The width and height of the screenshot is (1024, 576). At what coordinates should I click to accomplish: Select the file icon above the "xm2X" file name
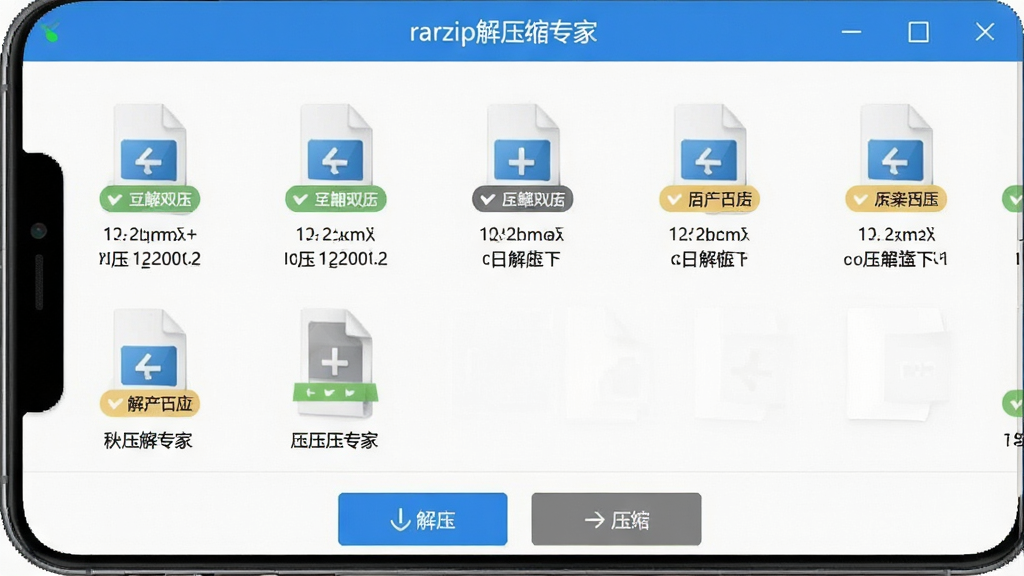(x=896, y=145)
